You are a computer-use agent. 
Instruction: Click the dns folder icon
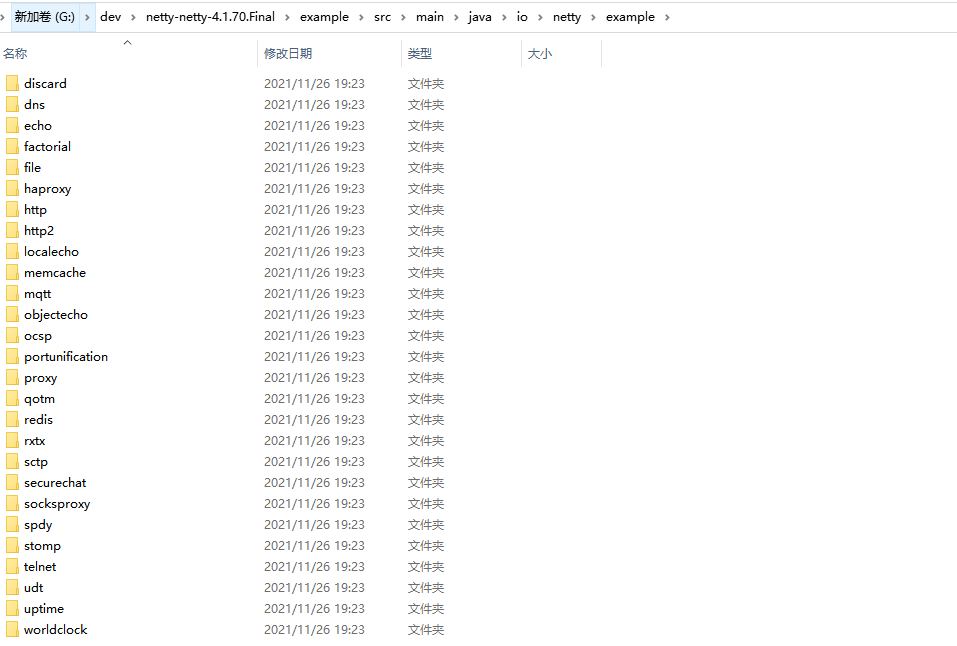tap(12, 104)
